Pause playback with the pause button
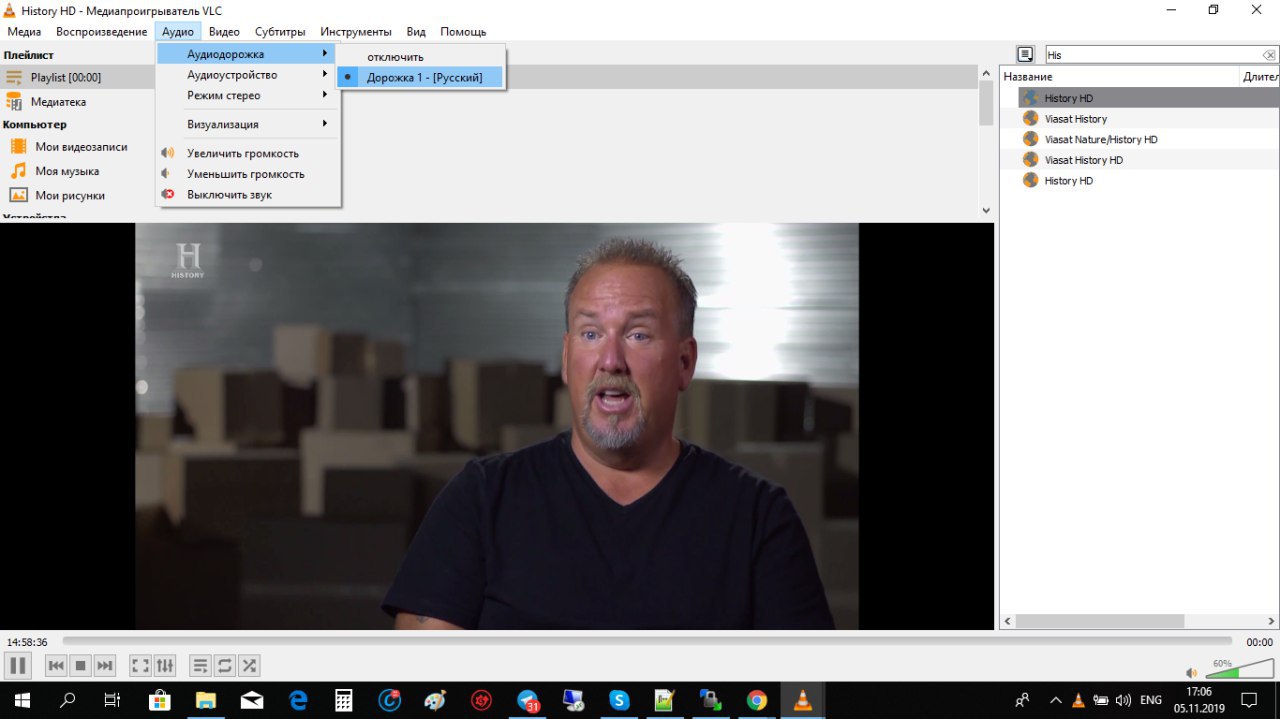Image resolution: width=1280 pixels, height=719 pixels. coord(18,665)
